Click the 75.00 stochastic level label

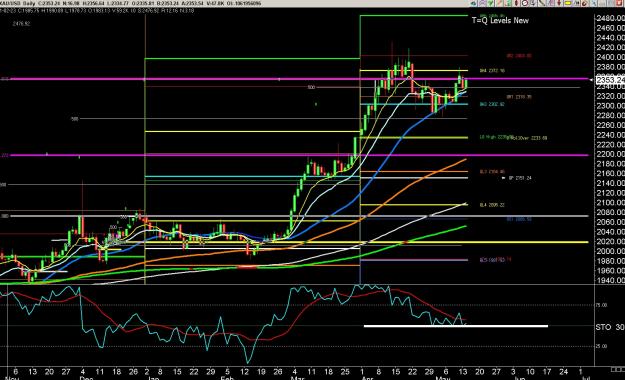(602, 305)
